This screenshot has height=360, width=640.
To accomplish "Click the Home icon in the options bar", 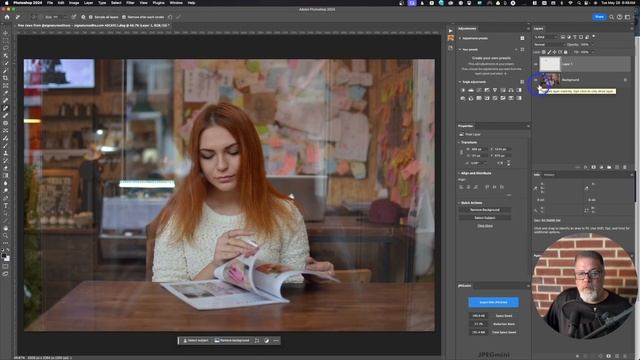I will coord(7,17).
